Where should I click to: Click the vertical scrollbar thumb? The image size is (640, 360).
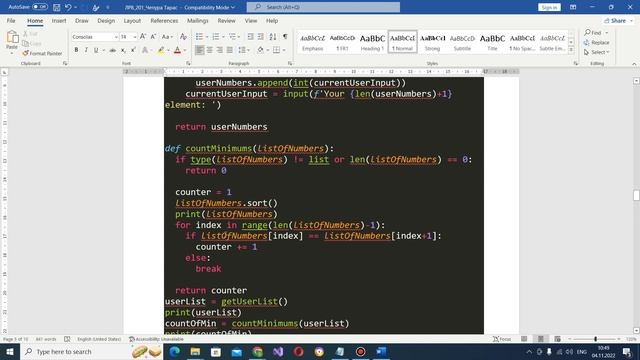[x=636, y=195]
